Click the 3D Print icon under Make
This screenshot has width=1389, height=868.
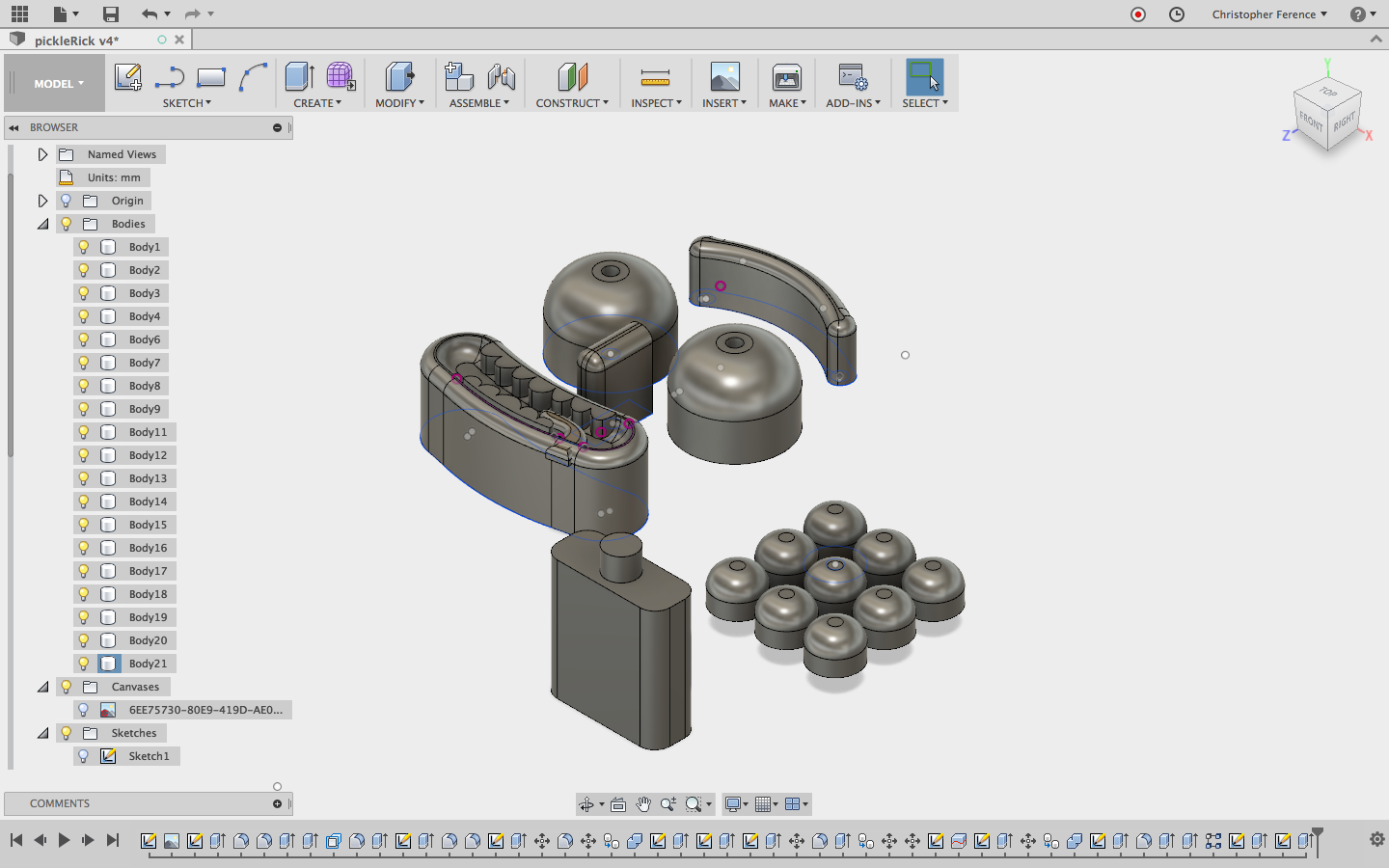coord(786,77)
